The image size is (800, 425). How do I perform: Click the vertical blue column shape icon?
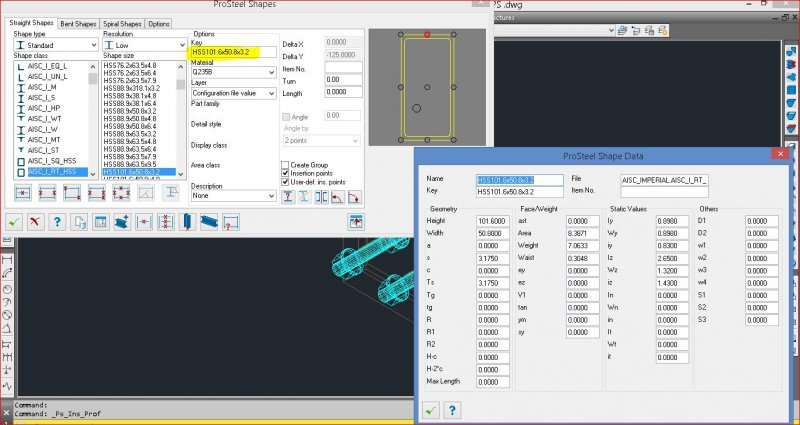coord(187,222)
